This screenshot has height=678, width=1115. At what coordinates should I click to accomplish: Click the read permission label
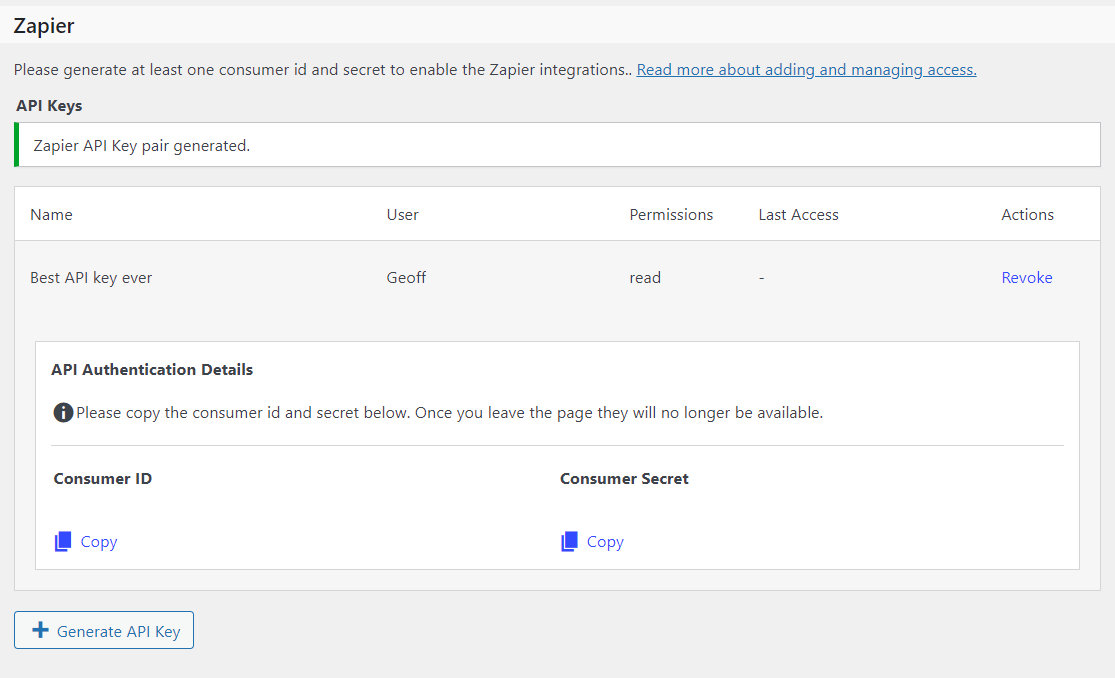point(645,277)
